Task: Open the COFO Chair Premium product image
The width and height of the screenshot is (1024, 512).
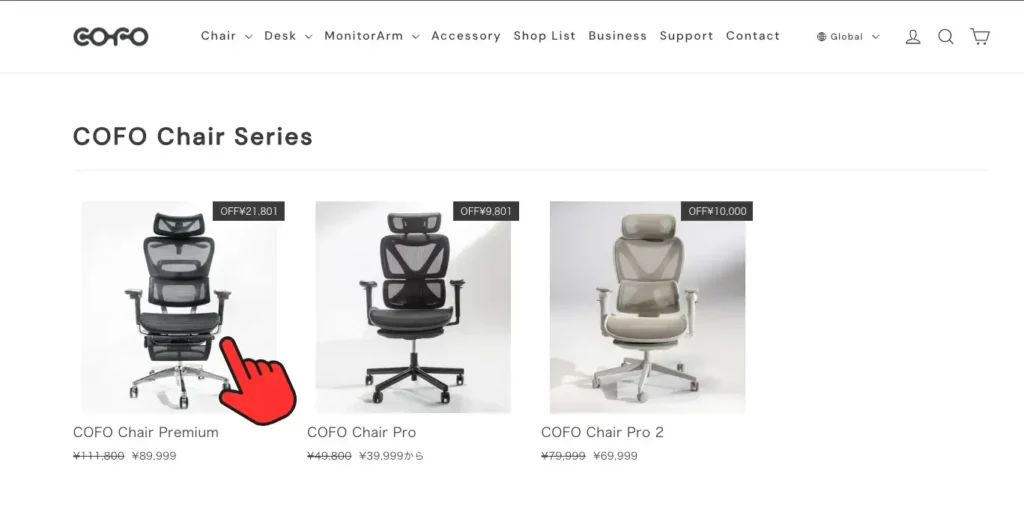Action: 179,307
